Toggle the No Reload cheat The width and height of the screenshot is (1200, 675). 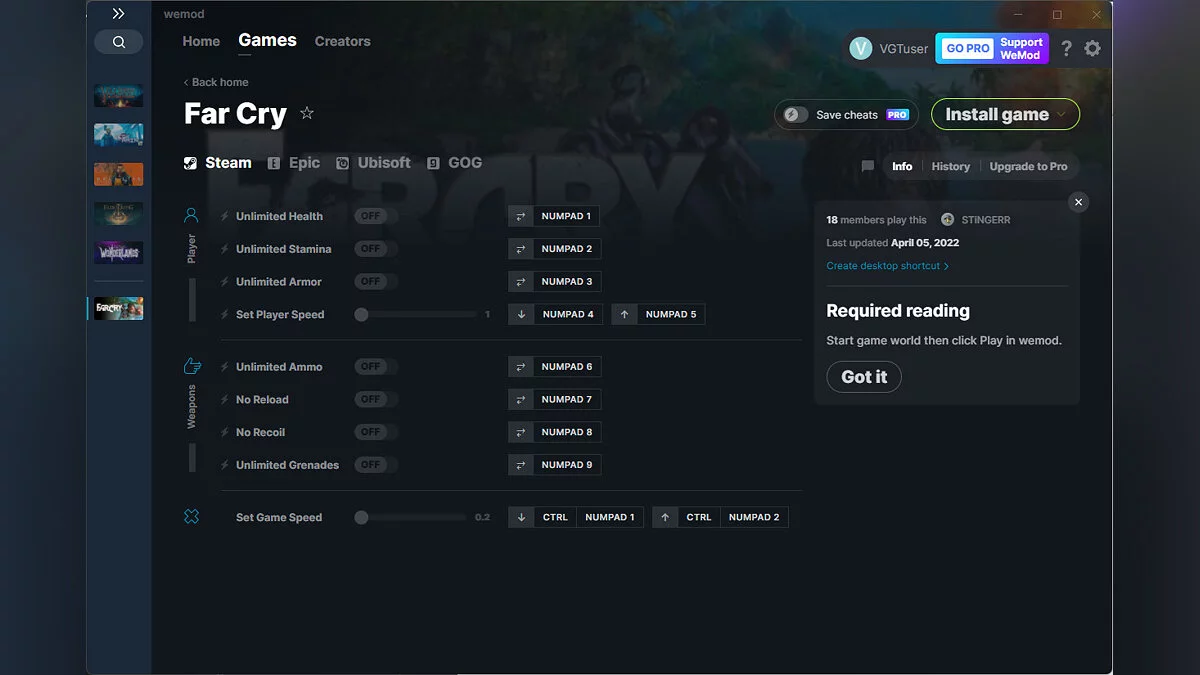click(x=376, y=400)
